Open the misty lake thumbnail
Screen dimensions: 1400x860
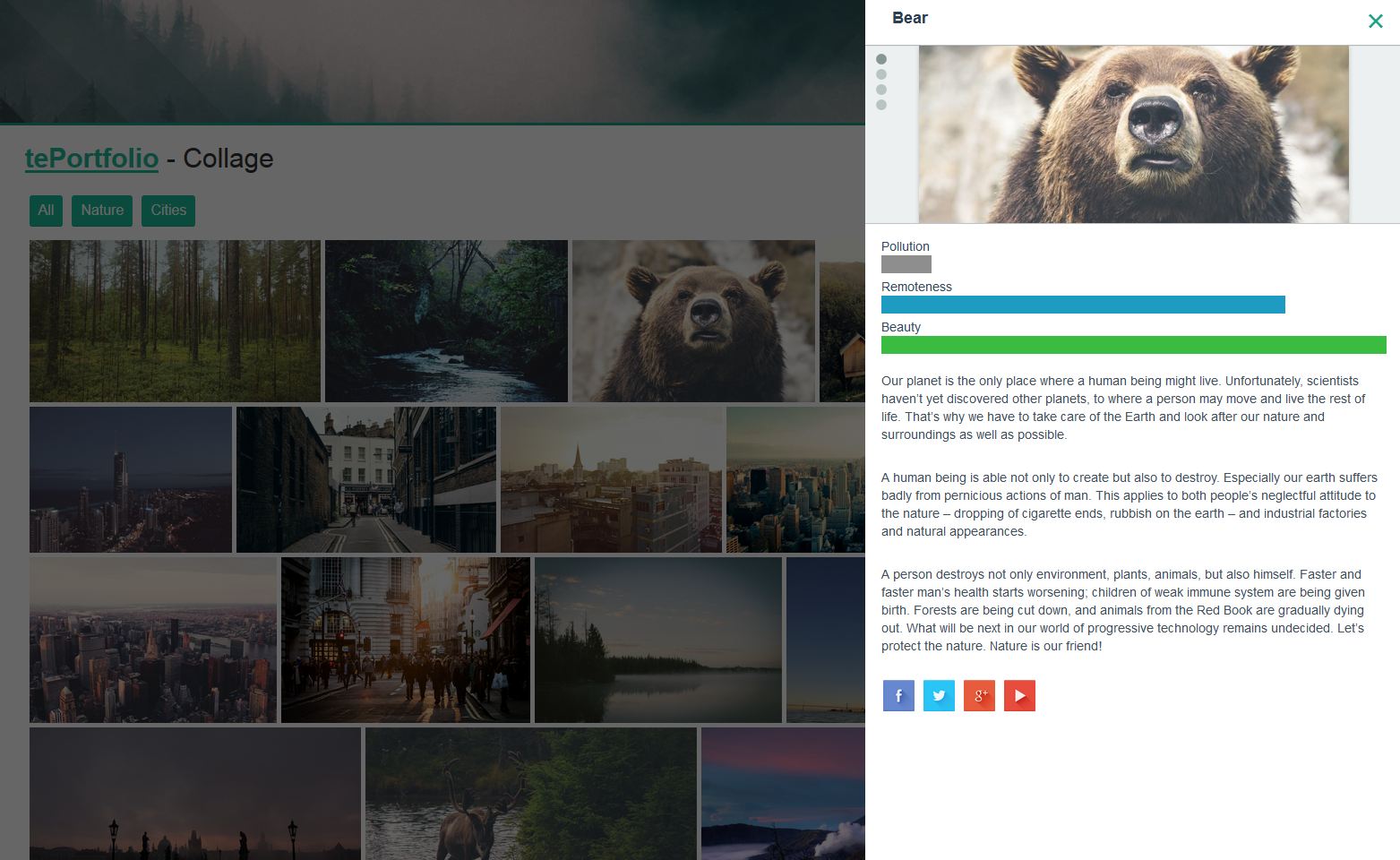coord(658,640)
